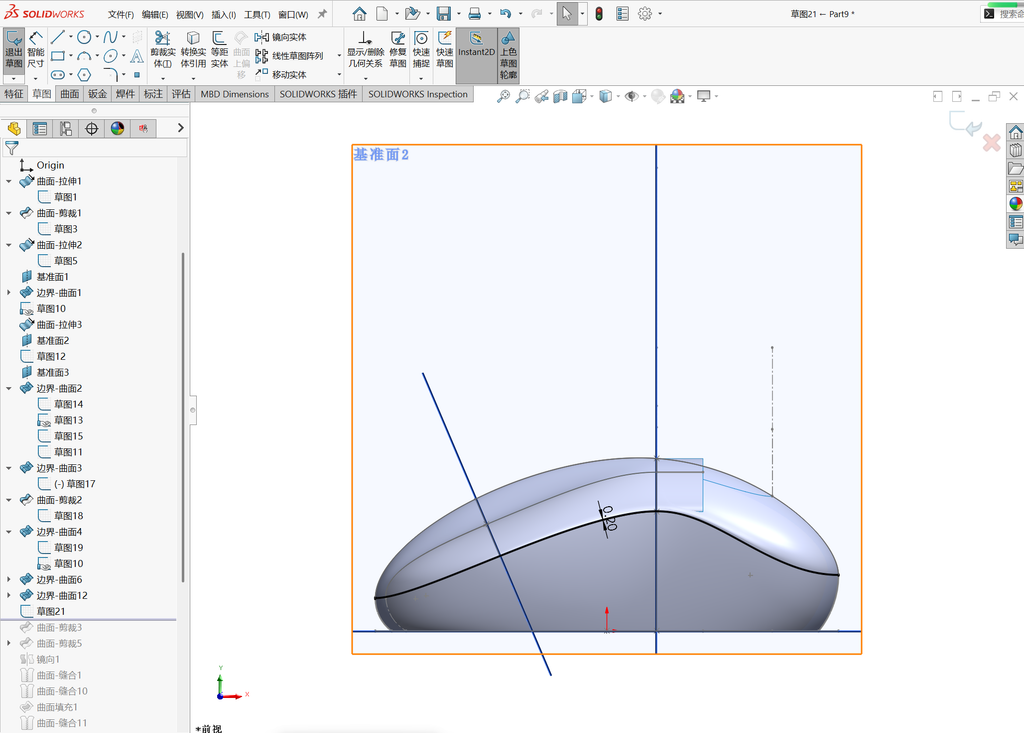The image size is (1024, 733).
Task: Select the Sketch Text (A) tool
Action: coord(136,56)
